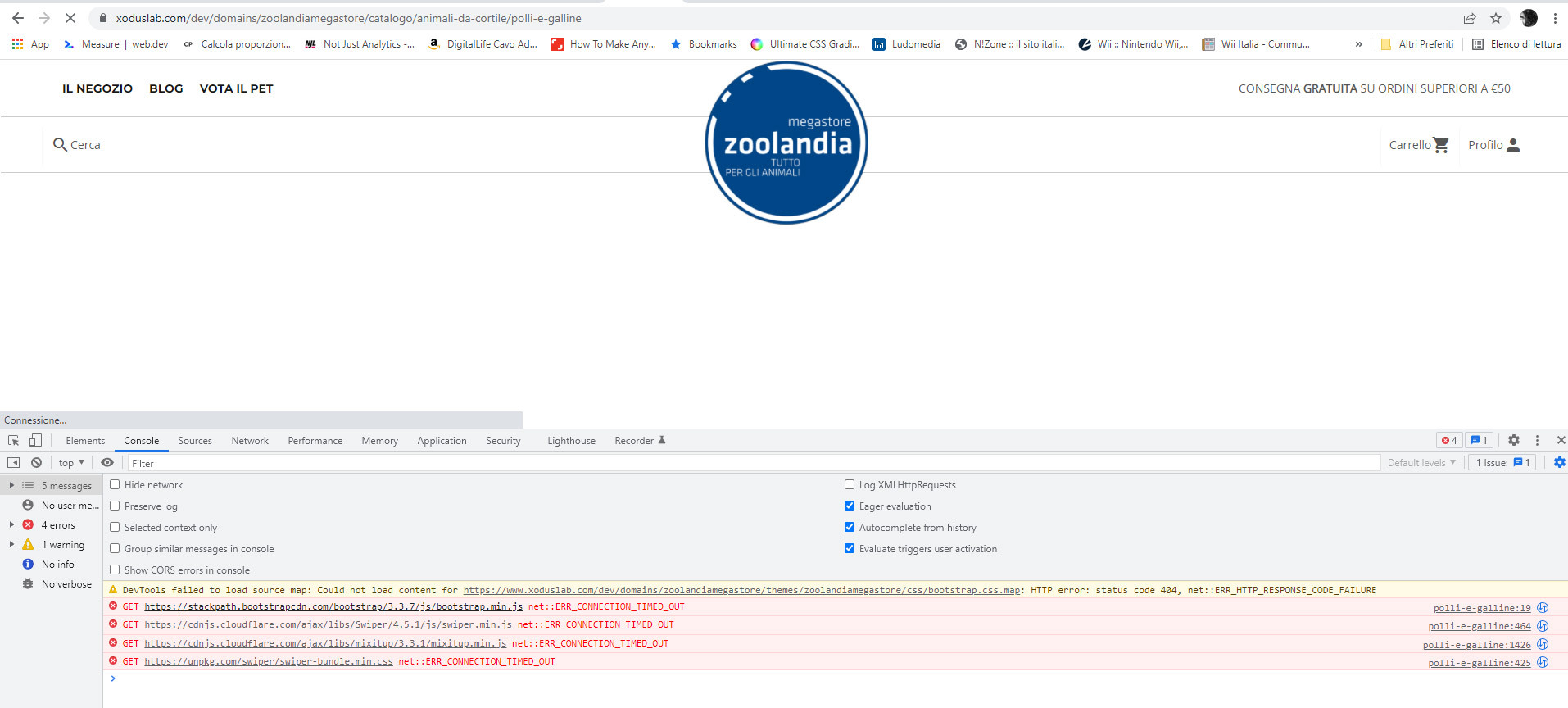Open DevTools settings gear
Image resolution: width=1568 pixels, height=708 pixels.
click(x=1514, y=441)
